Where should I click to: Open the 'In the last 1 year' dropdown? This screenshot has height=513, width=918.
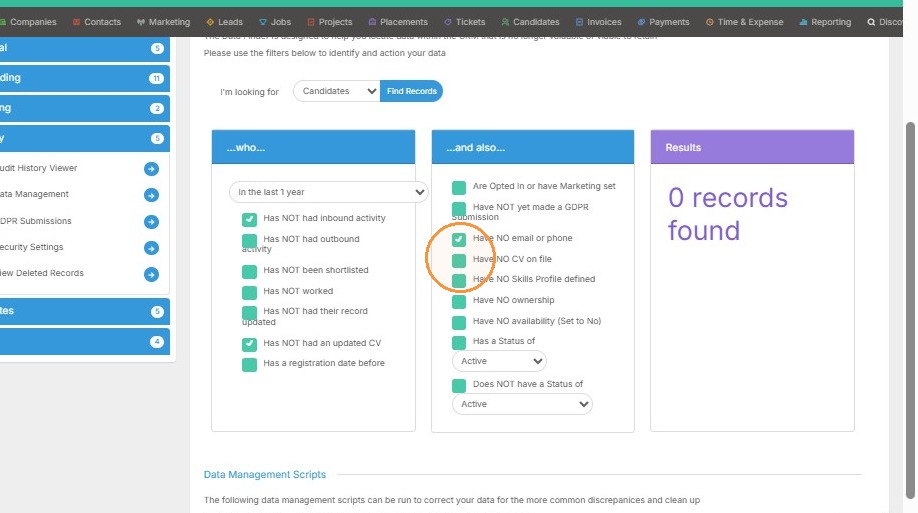[x=328, y=192]
